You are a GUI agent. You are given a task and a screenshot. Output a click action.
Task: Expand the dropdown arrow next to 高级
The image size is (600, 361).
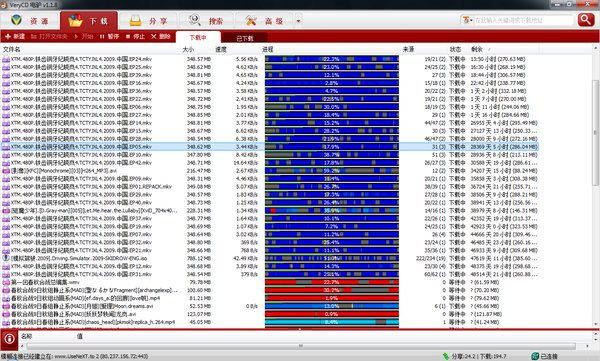[x=298, y=21]
